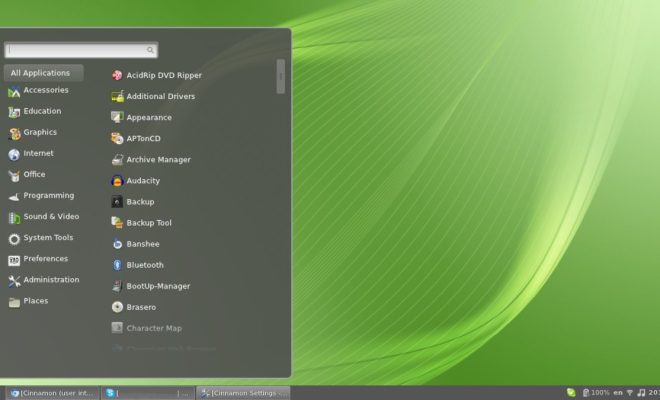
Task: Select the Preferences category
Action: point(38,259)
